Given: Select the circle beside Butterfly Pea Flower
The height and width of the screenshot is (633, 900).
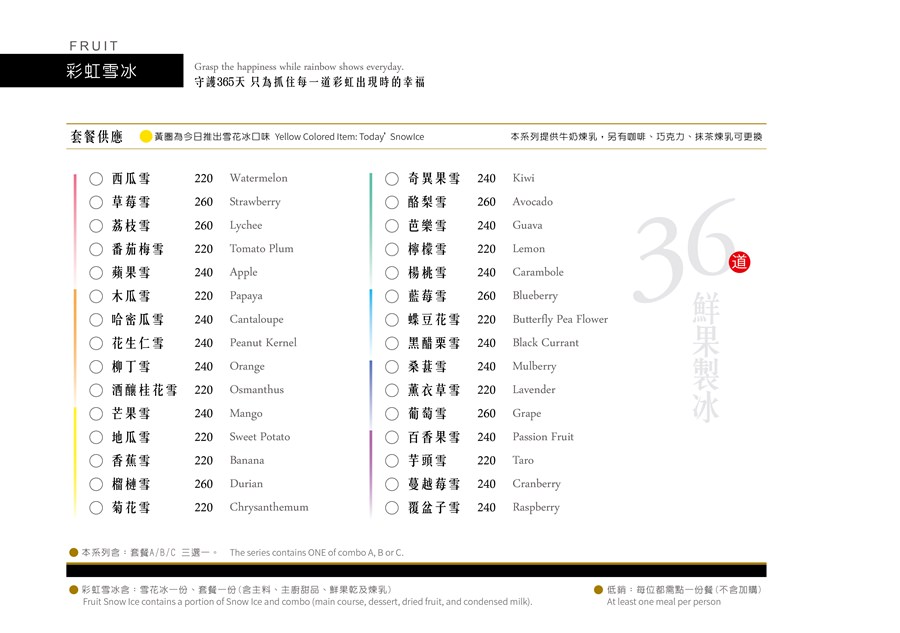Looking at the screenshot, I should point(391,320).
